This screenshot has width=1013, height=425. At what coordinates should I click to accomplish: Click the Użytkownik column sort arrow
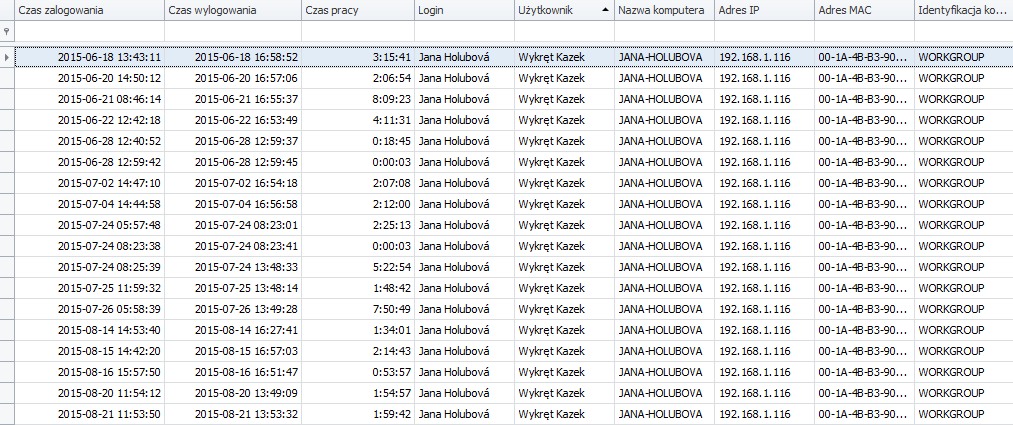[x=605, y=10]
